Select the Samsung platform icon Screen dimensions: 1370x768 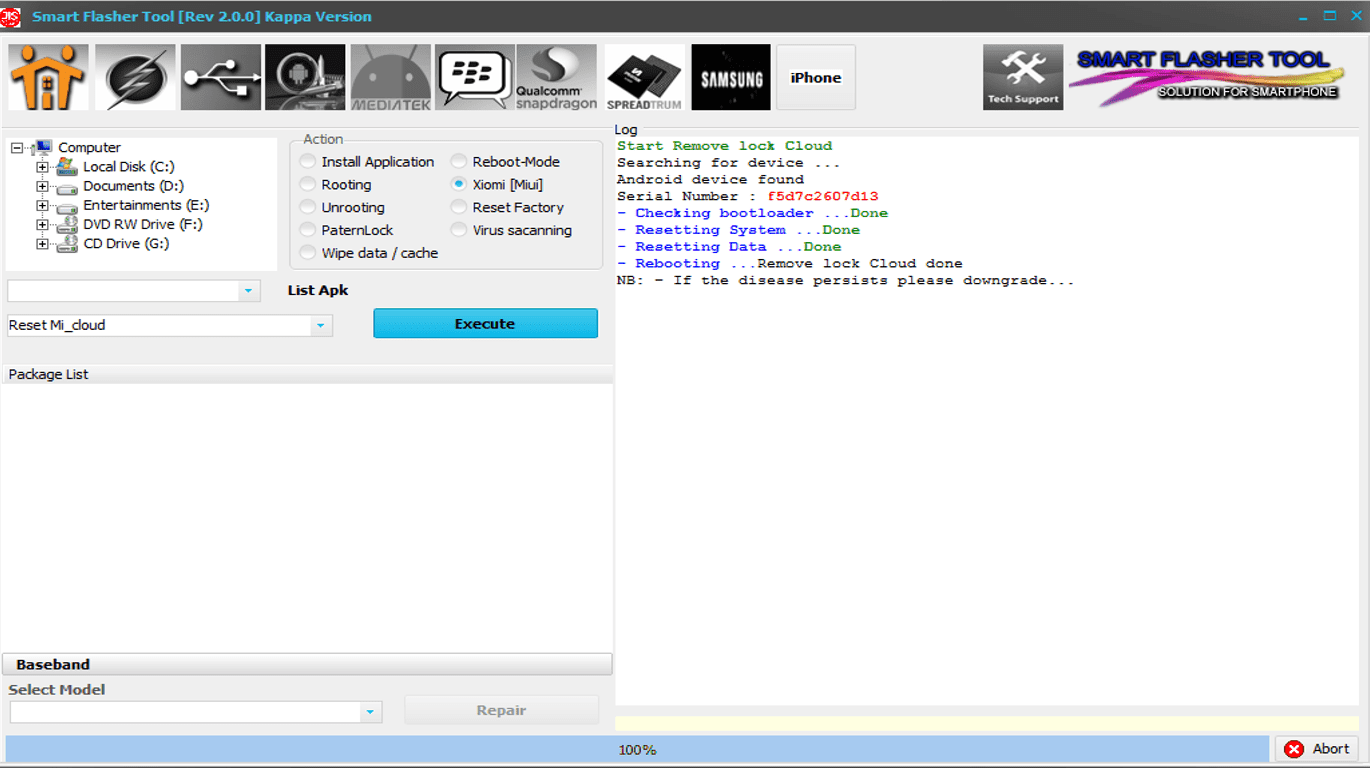click(731, 77)
